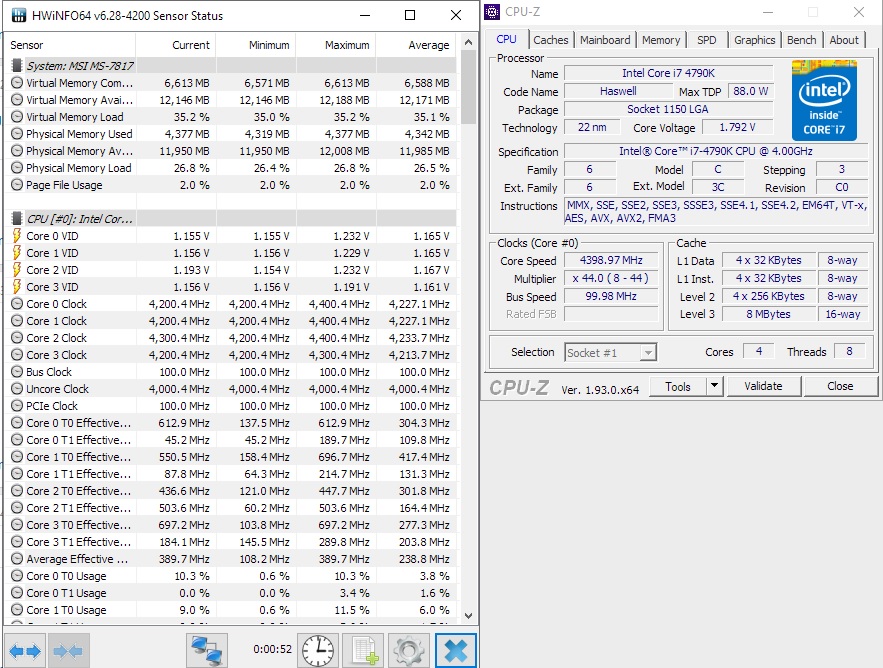The height and width of the screenshot is (668, 883).
Task: Click the Maximum column header
Action: point(335,45)
